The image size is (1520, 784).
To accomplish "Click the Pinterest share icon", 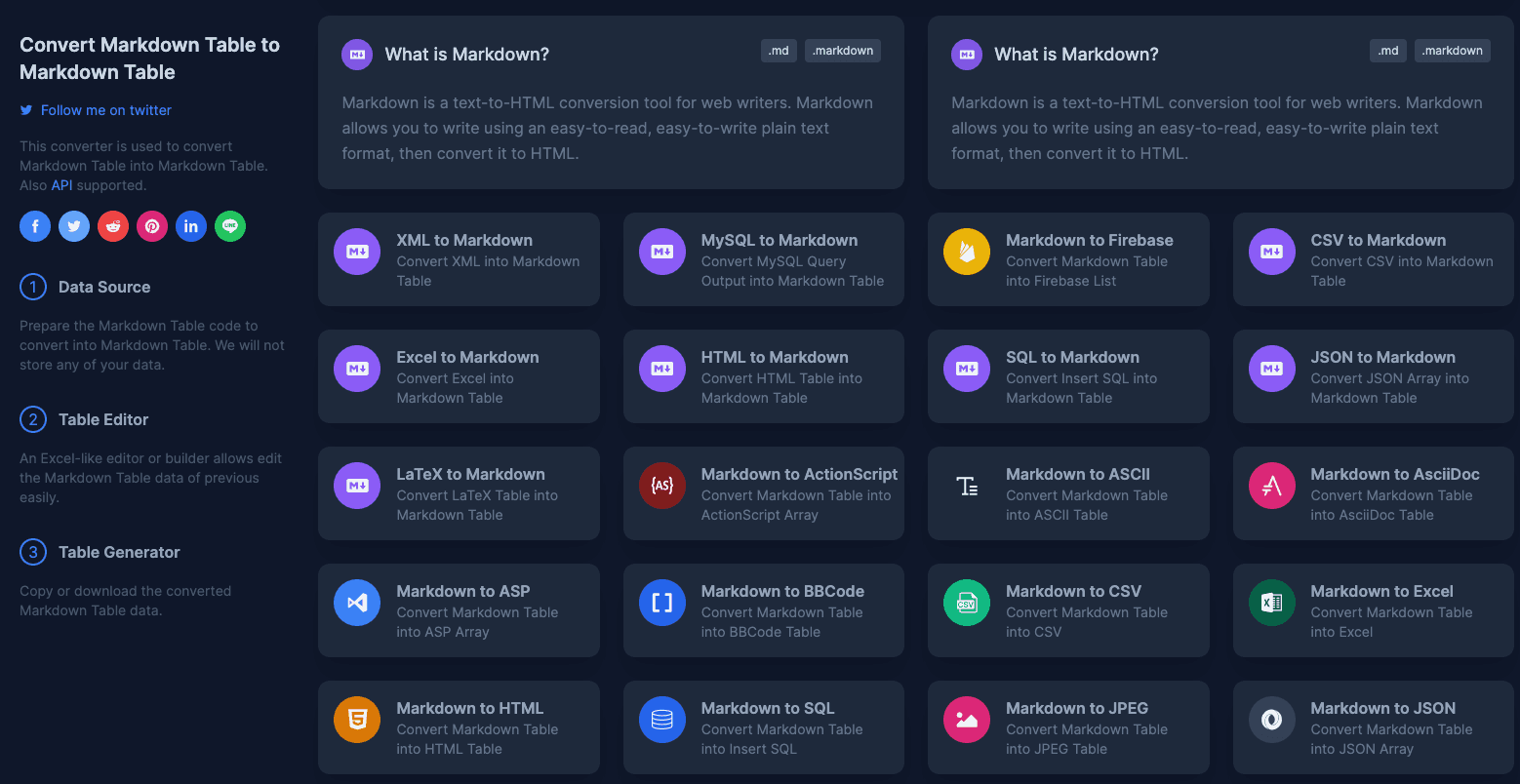I will 152,226.
